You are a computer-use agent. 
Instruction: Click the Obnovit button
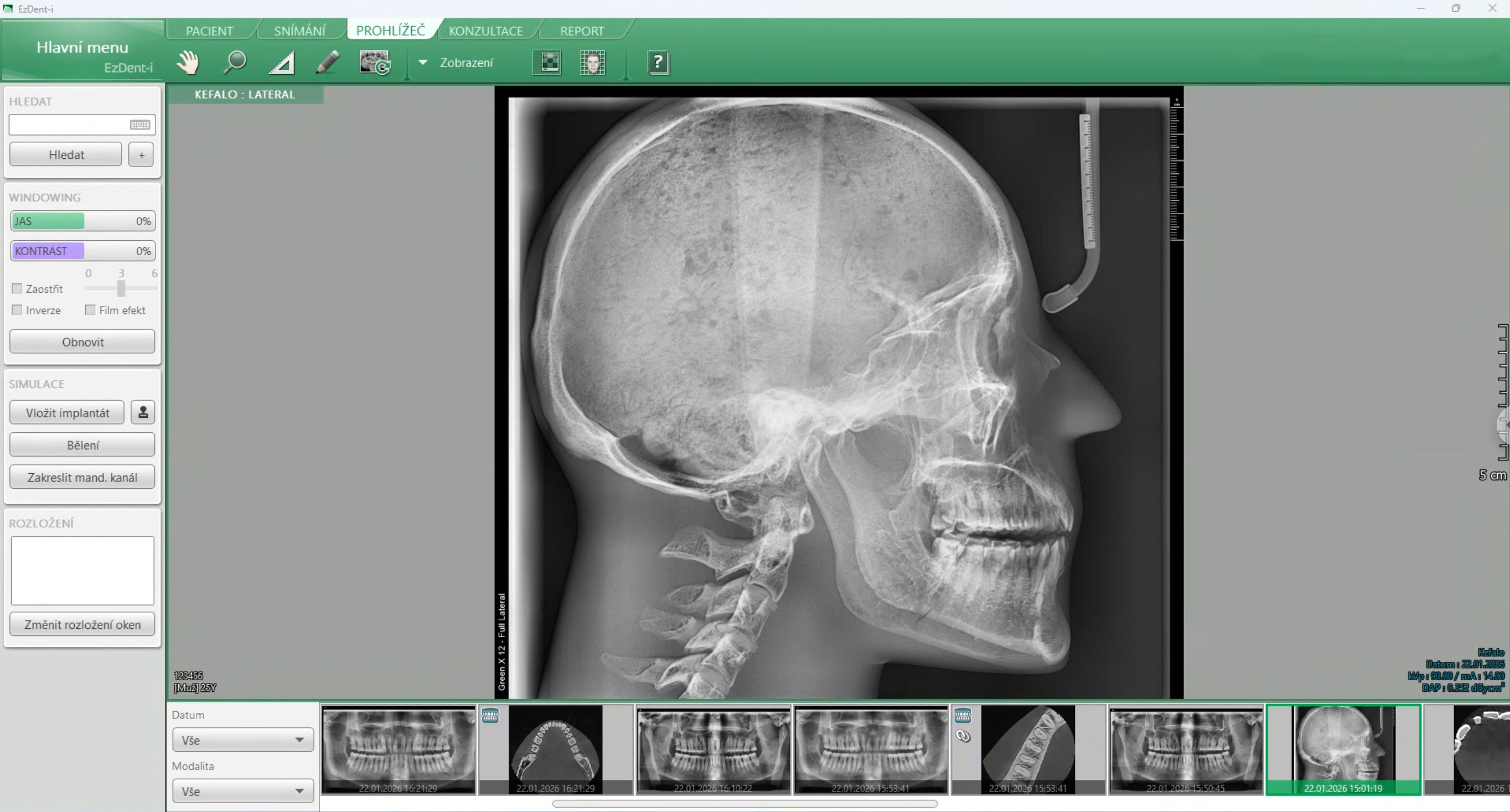[x=82, y=342]
